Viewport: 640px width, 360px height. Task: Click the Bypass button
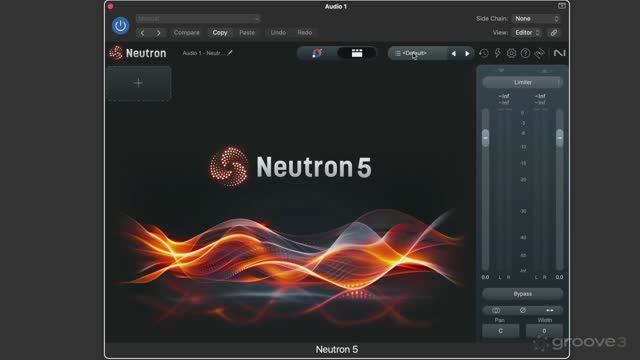click(x=523, y=294)
